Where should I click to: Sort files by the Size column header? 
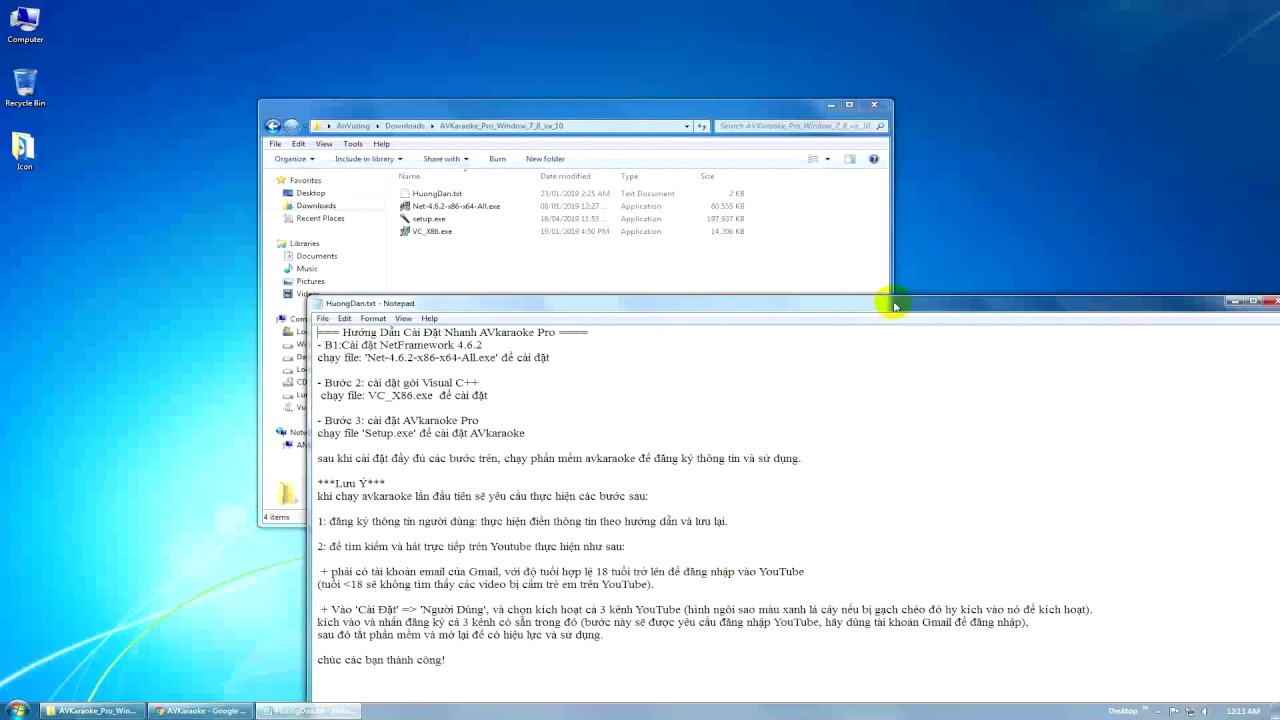707,176
